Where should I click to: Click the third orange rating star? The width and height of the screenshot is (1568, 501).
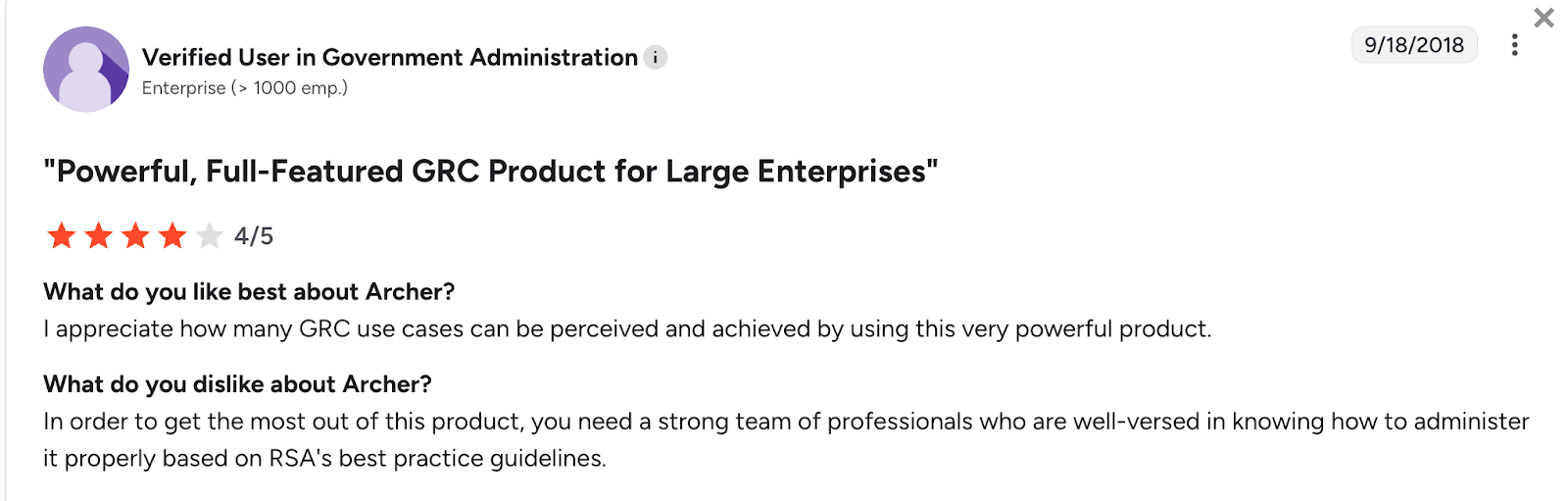click(135, 235)
